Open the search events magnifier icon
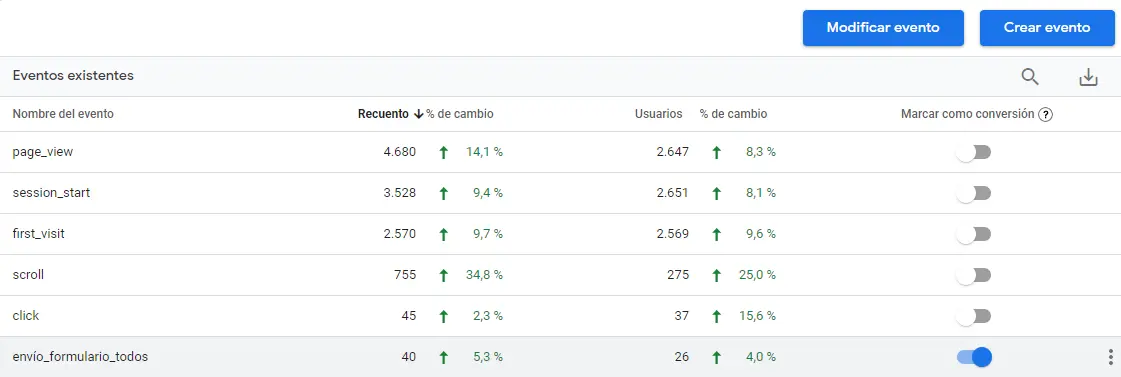This screenshot has height=377, width=1121. 1029,77
